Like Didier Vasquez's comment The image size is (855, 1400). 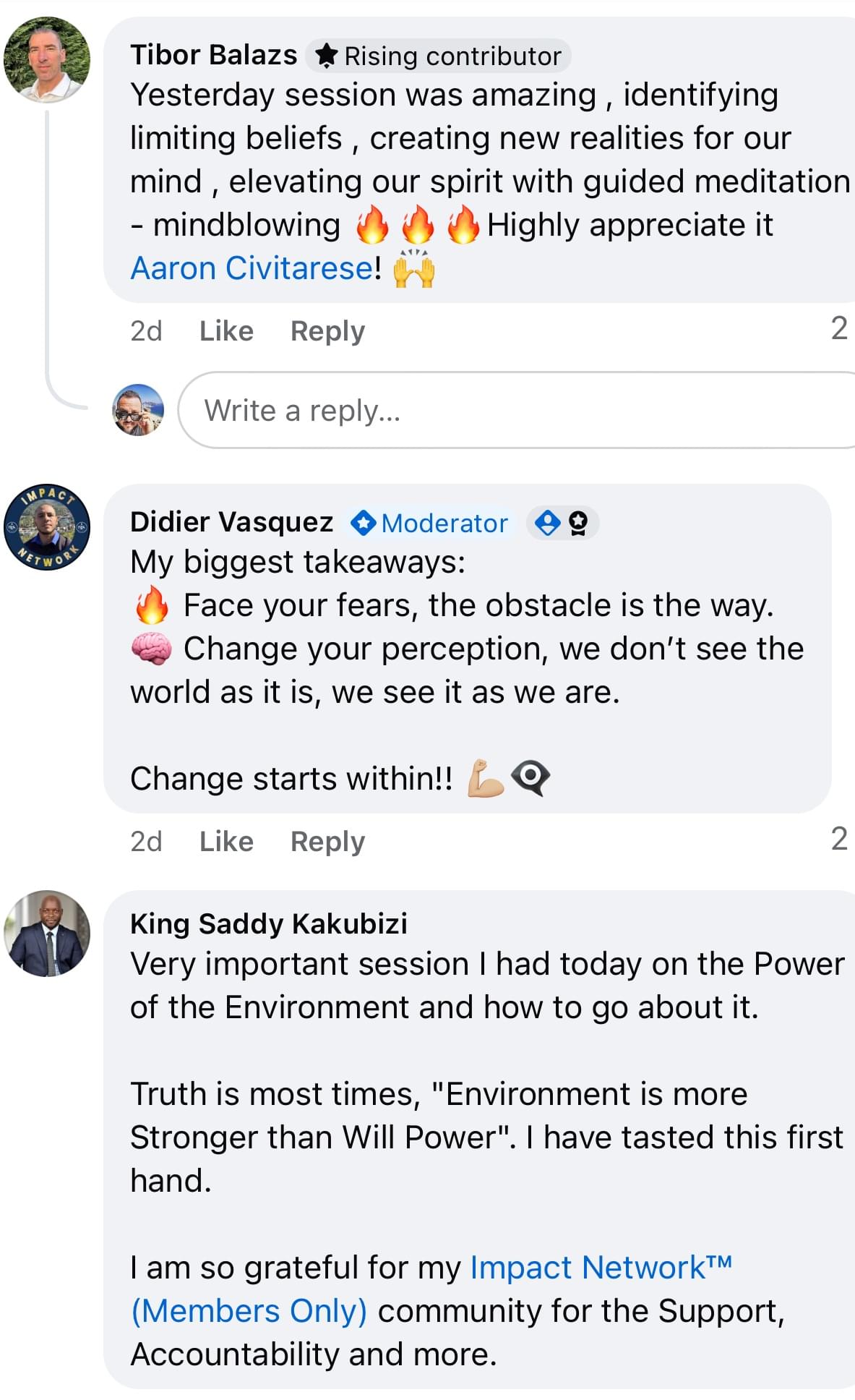point(226,842)
